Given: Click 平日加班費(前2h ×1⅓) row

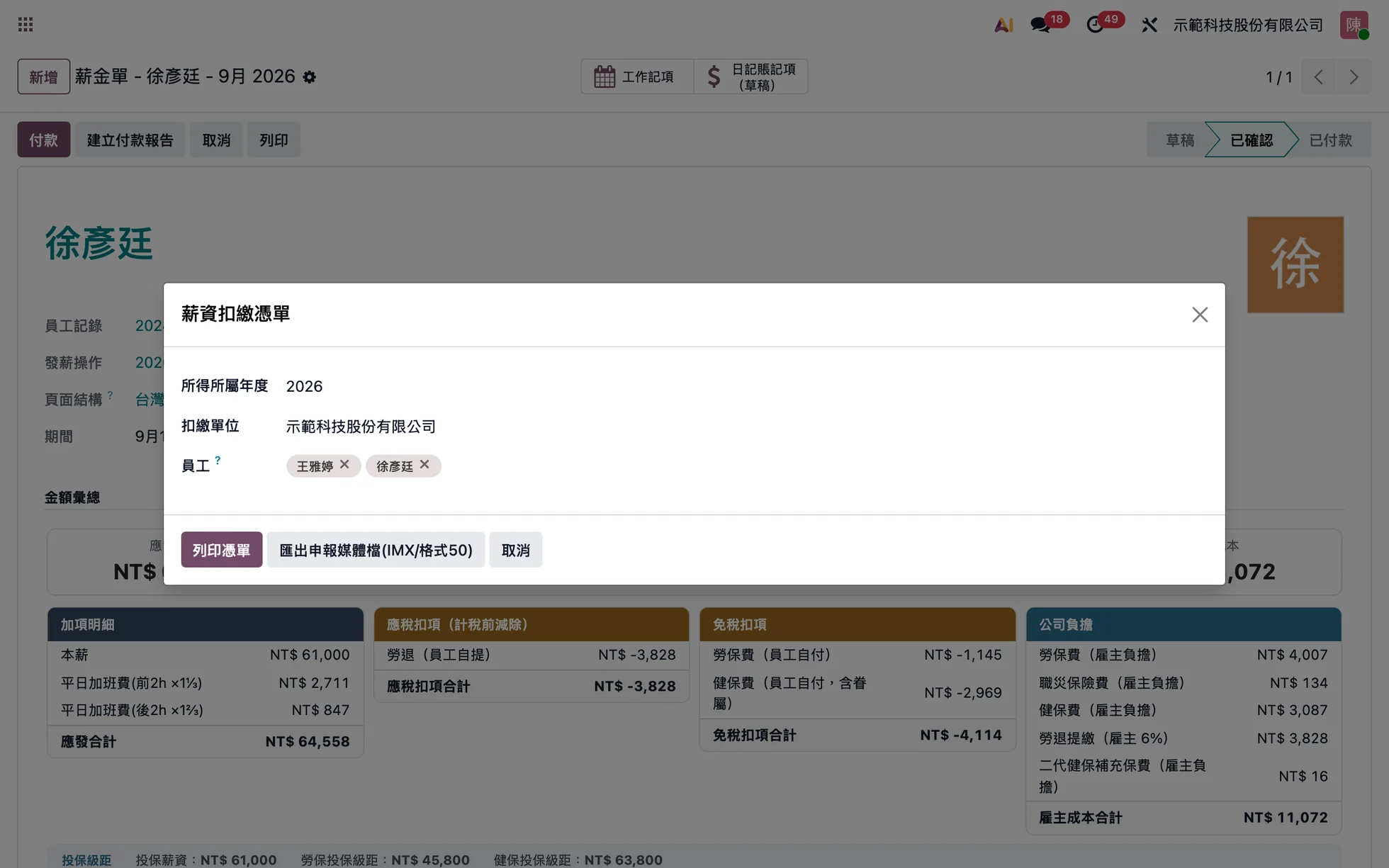Looking at the screenshot, I should 205,683.
